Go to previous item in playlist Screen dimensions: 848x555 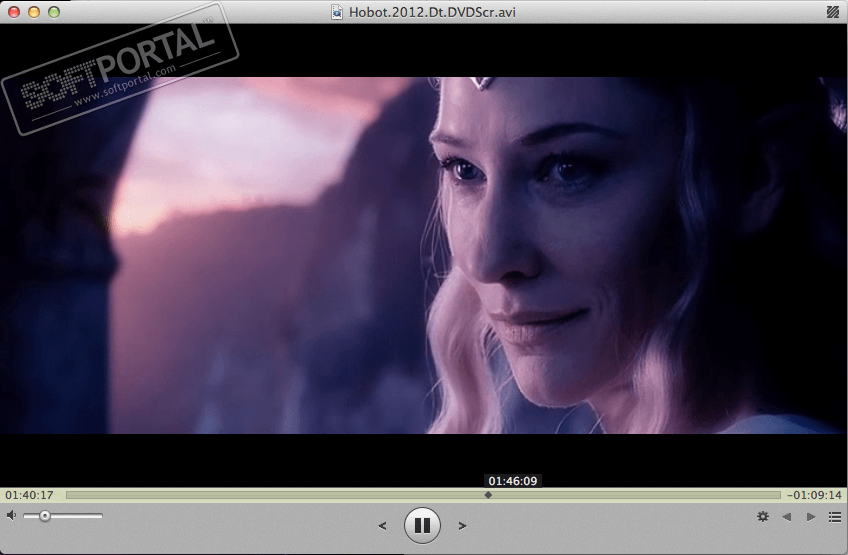[787, 517]
